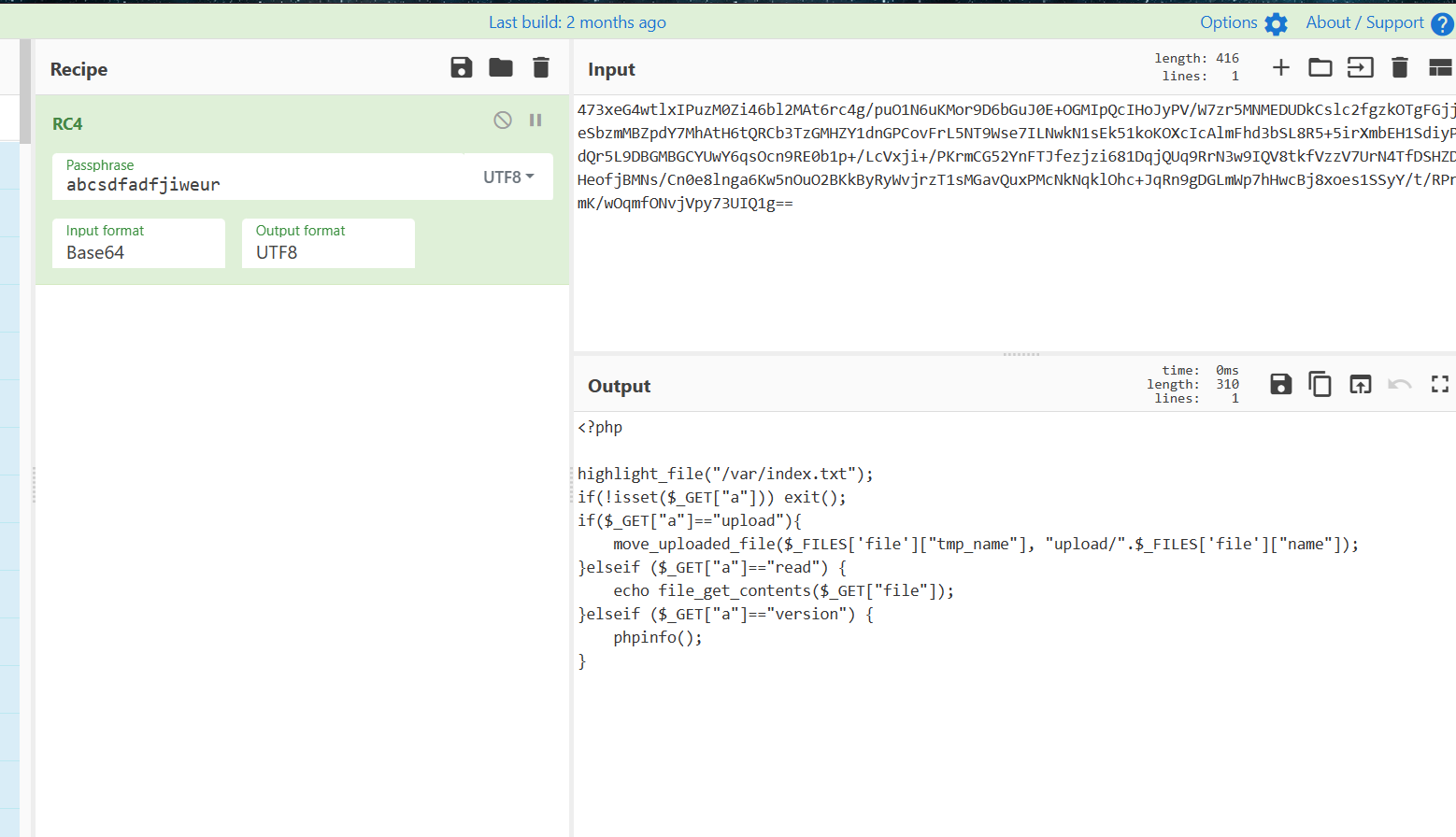The image size is (1456, 837).
Task: Click the RC4 operation title
Action: tap(67, 124)
